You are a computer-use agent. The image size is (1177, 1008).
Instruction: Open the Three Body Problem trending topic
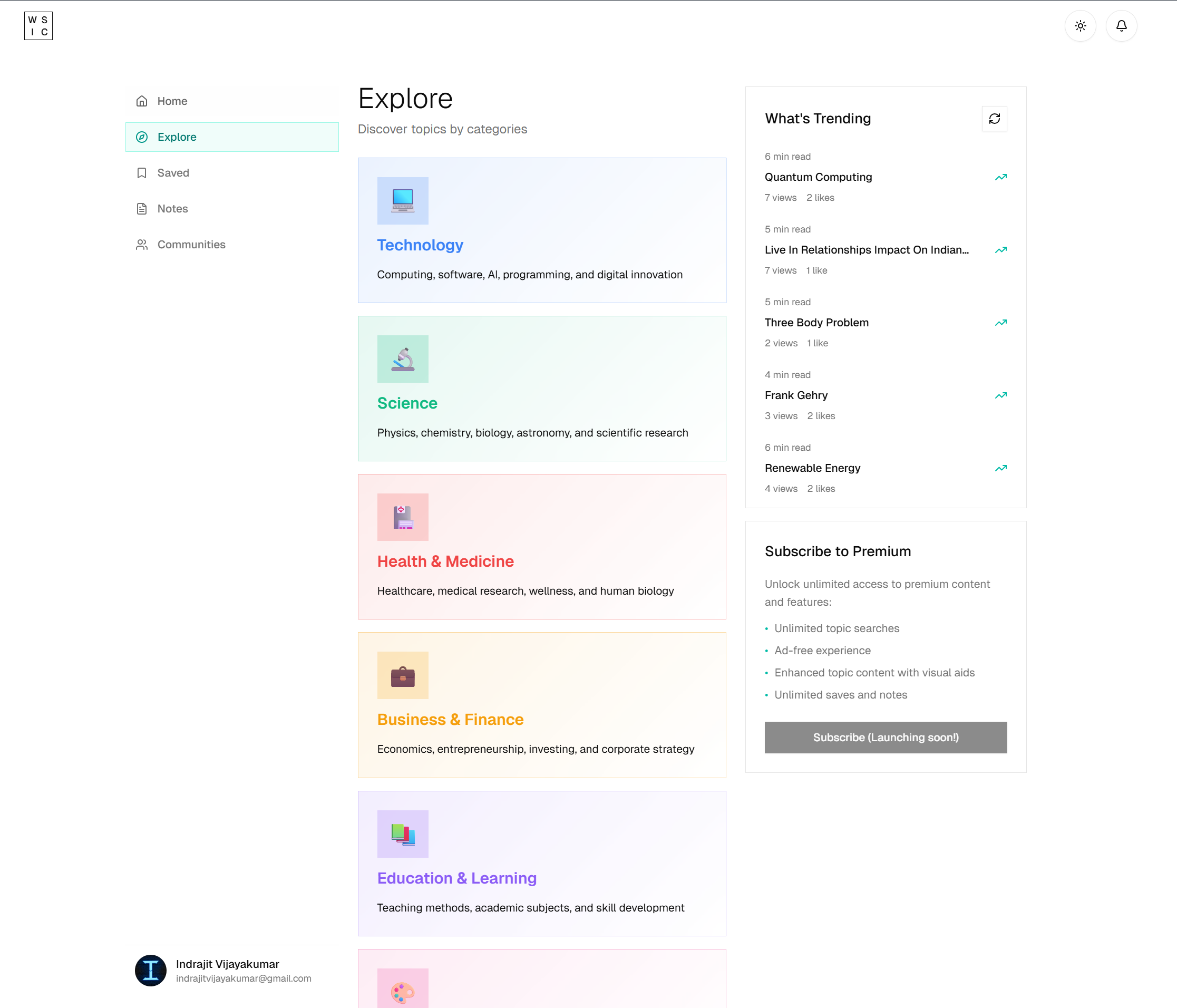[816, 322]
